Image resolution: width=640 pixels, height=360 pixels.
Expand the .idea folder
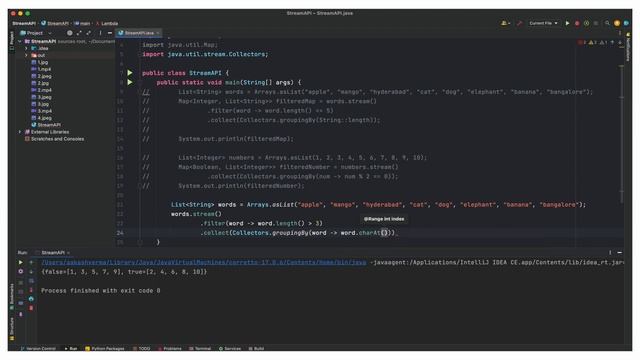[27, 49]
